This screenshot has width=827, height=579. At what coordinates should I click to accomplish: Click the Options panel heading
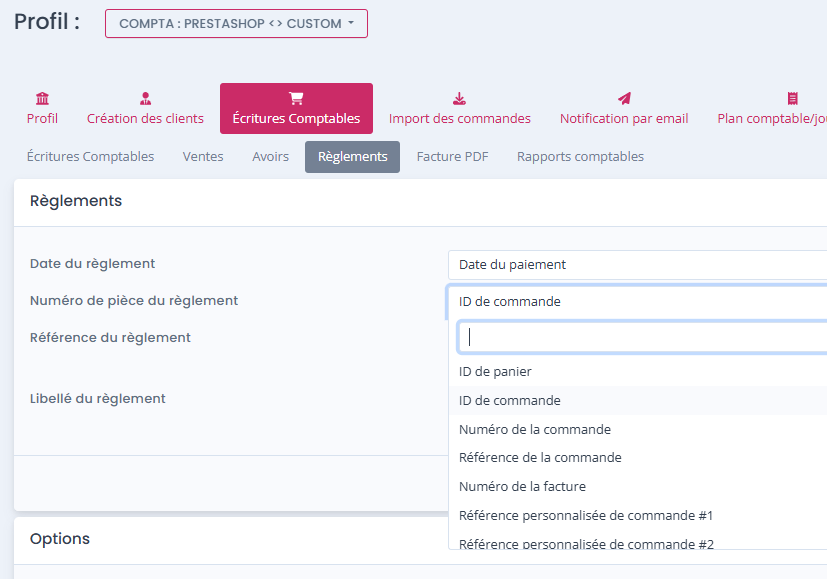60,539
